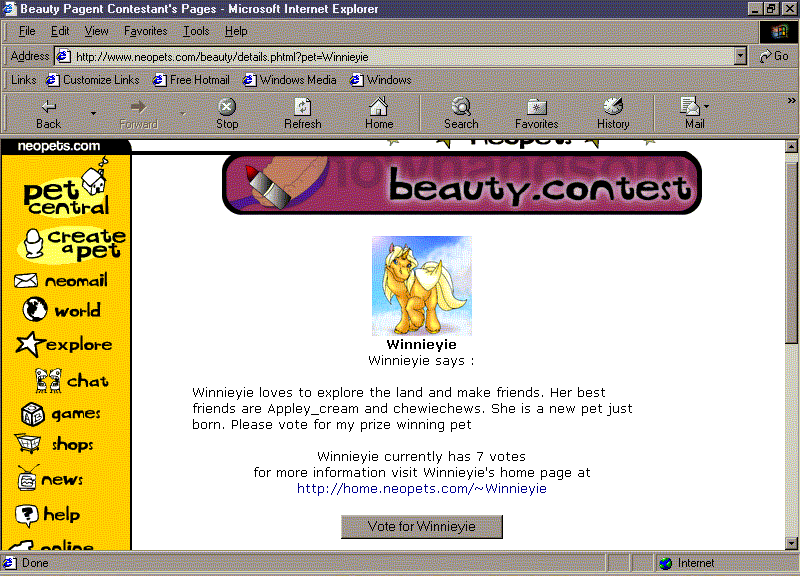This screenshot has height=576, width=800.
Task: Open games from the sidebar
Action: tap(61, 414)
